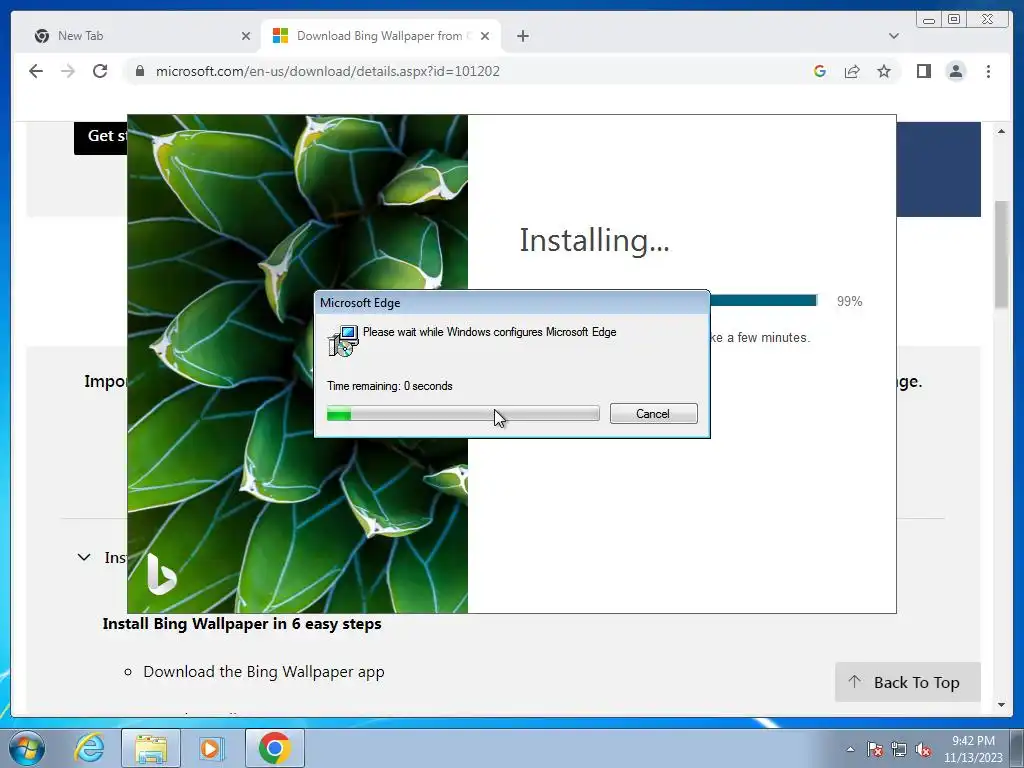Launch Internet Explorer from the taskbar
The width and height of the screenshot is (1024, 768).
pyautogui.click(x=89, y=748)
